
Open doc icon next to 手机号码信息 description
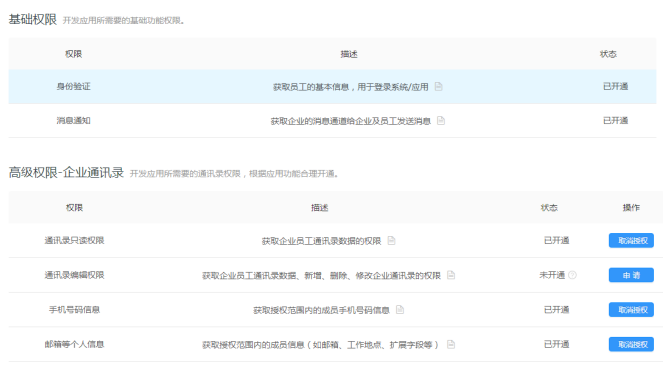pyautogui.click(x=400, y=310)
